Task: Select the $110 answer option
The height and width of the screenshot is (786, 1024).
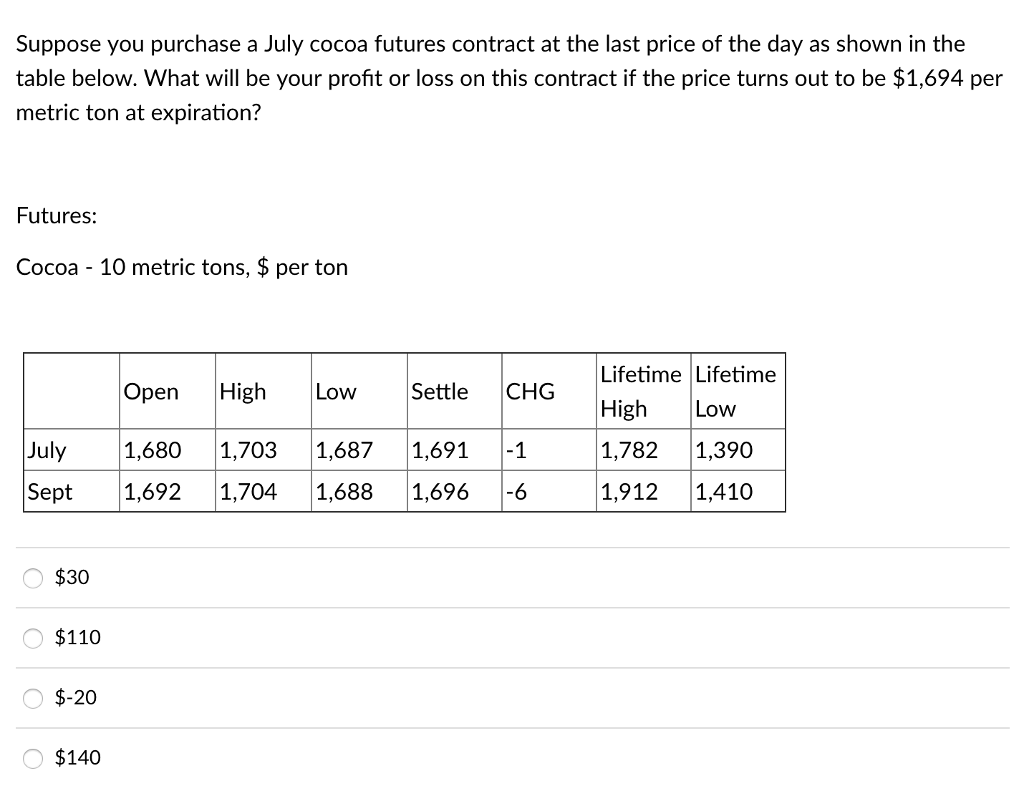Action: [33, 638]
